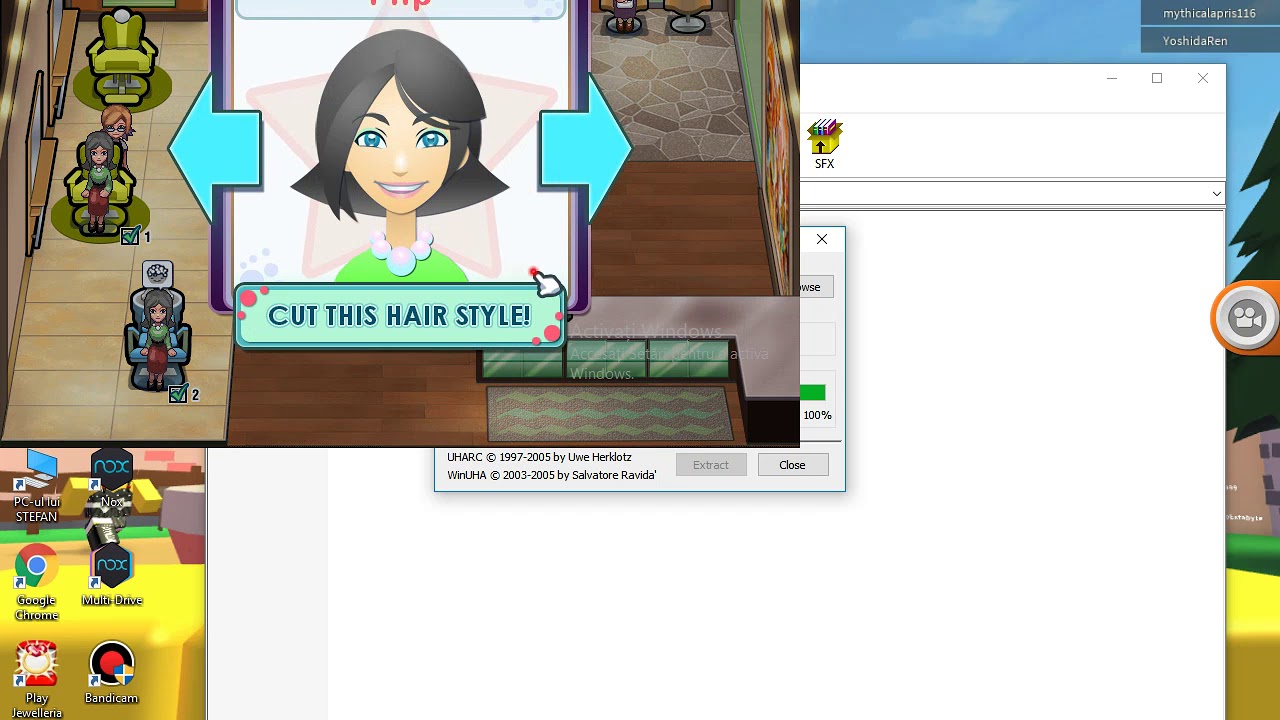Select customer number 1 in yellow chair
The width and height of the screenshot is (1280, 720).
100,185
